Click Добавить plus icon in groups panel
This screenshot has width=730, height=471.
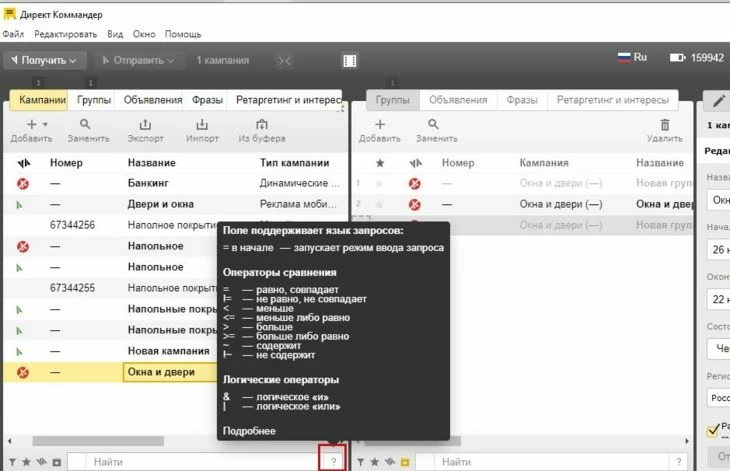pos(380,125)
